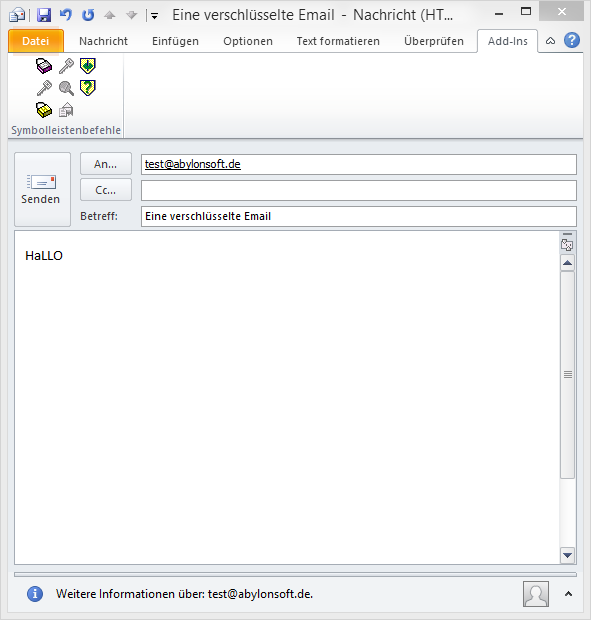Screen dimensions: 591x620
Task: Open the blue help question mark
Action: click(572, 40)
